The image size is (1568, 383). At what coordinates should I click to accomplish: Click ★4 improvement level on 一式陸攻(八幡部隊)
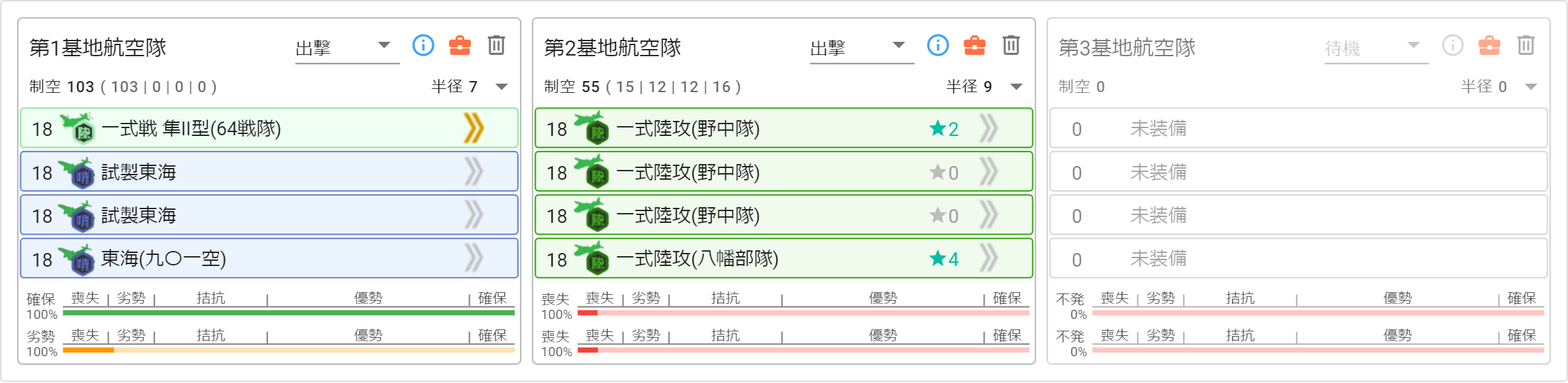(944, 259)
